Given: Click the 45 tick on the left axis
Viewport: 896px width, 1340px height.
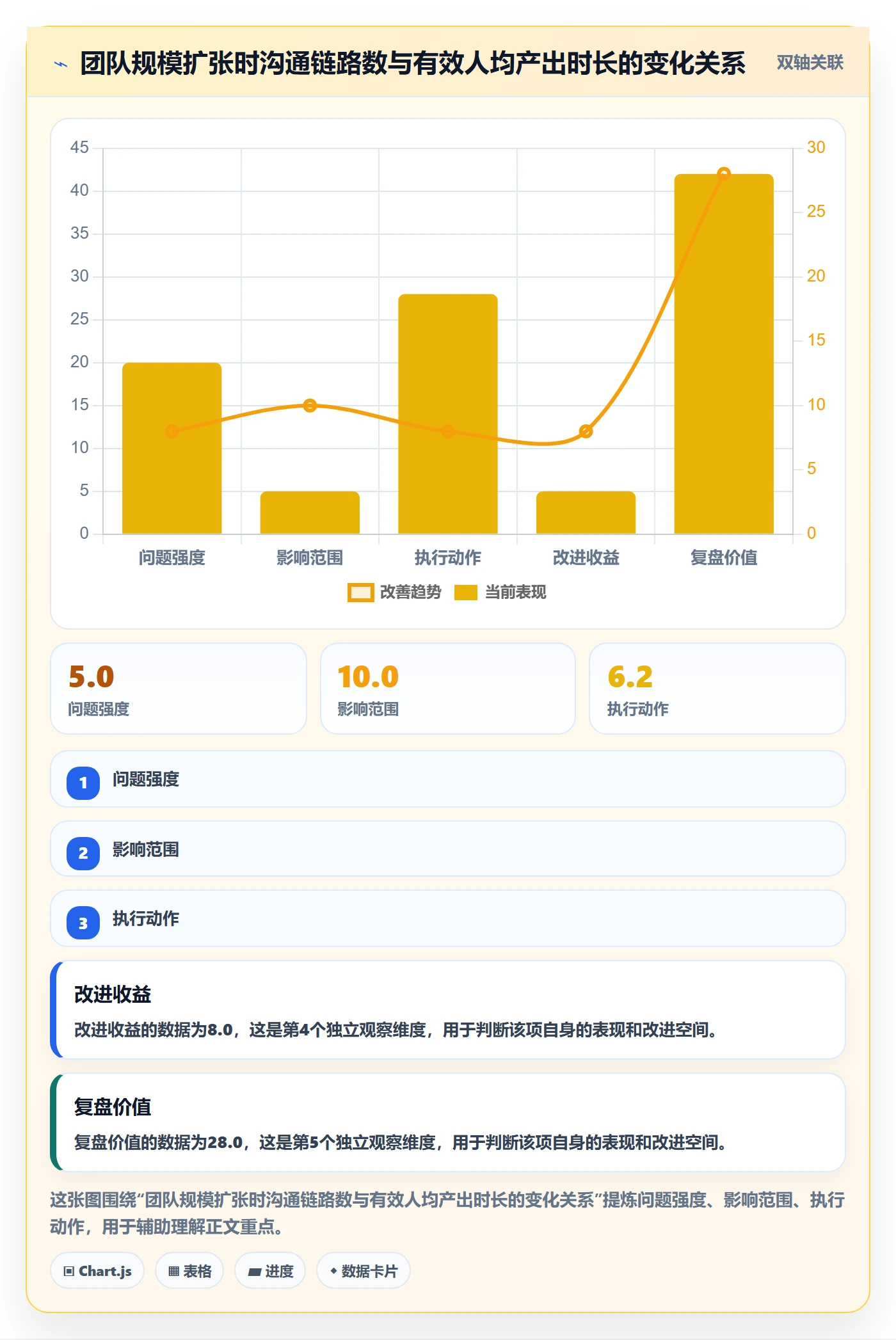Looking at the screenshot, I should coord(79,148).
